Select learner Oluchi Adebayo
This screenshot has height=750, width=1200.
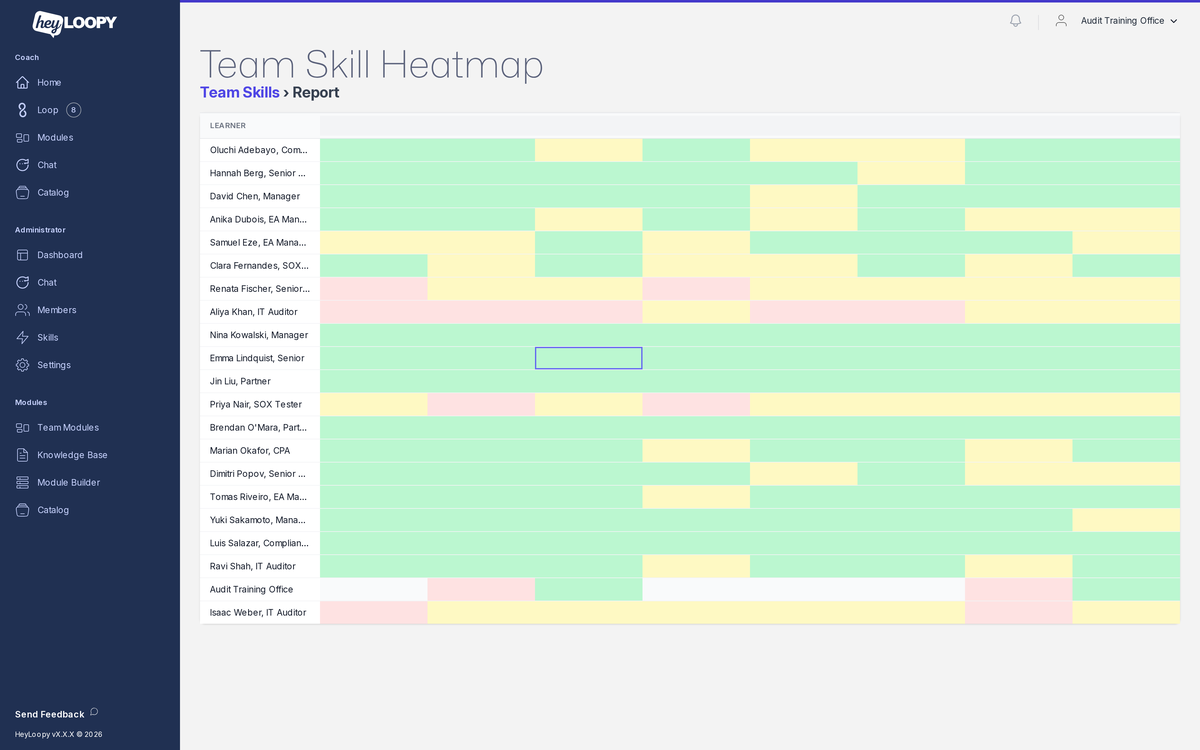click(260, 150)
